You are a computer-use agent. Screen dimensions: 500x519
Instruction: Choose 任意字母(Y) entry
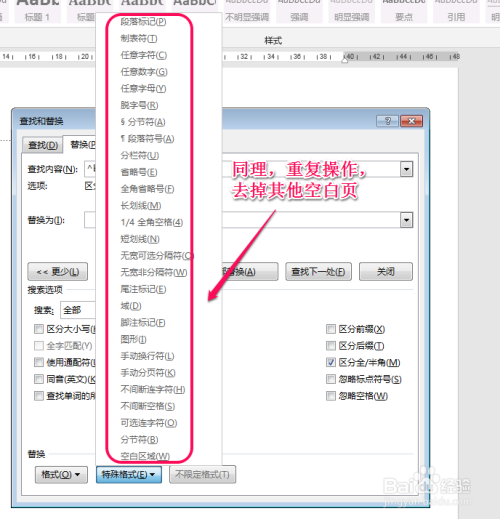[143, 89]
